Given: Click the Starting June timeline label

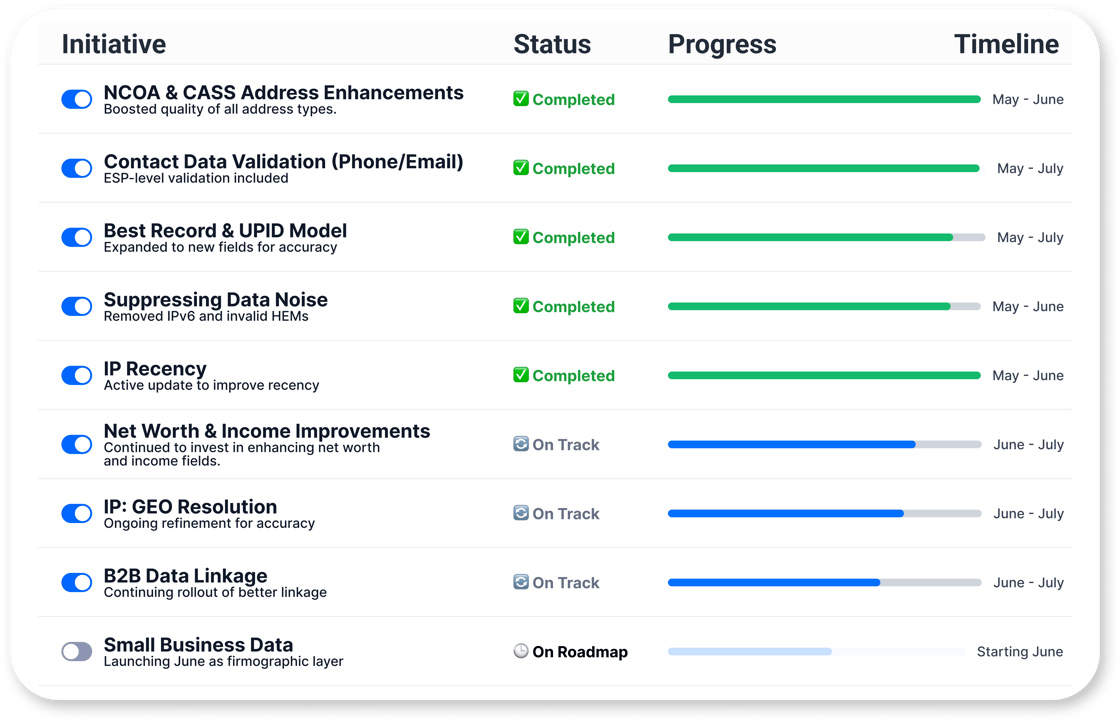Looking at the screenshot, I should click(1020, 651).
